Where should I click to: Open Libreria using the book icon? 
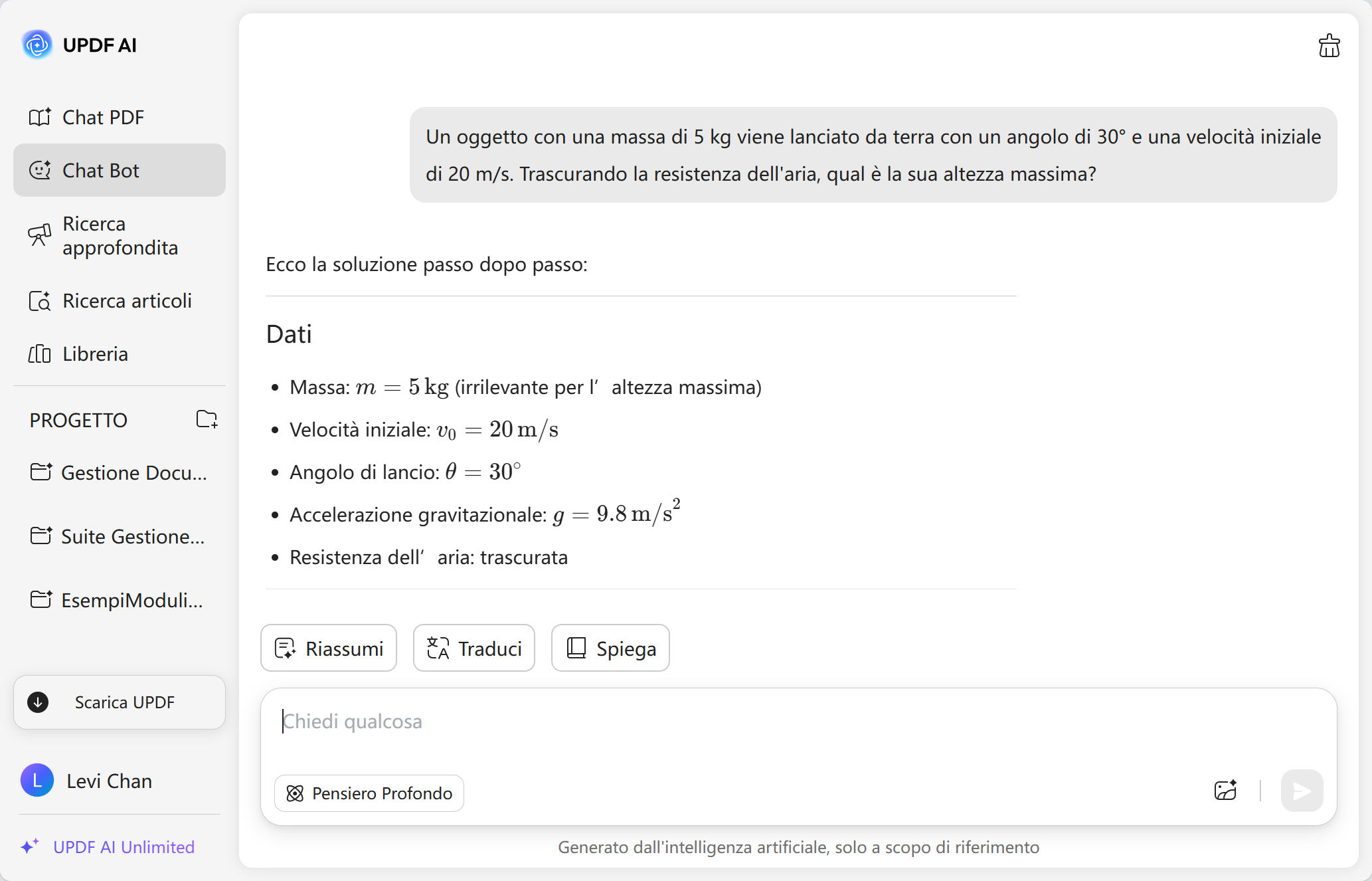[x=40, y=354]
